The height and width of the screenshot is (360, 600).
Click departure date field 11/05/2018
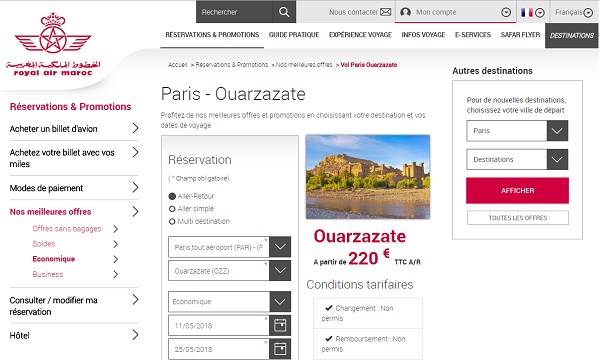pyautogui.click(x=219, y=326)
